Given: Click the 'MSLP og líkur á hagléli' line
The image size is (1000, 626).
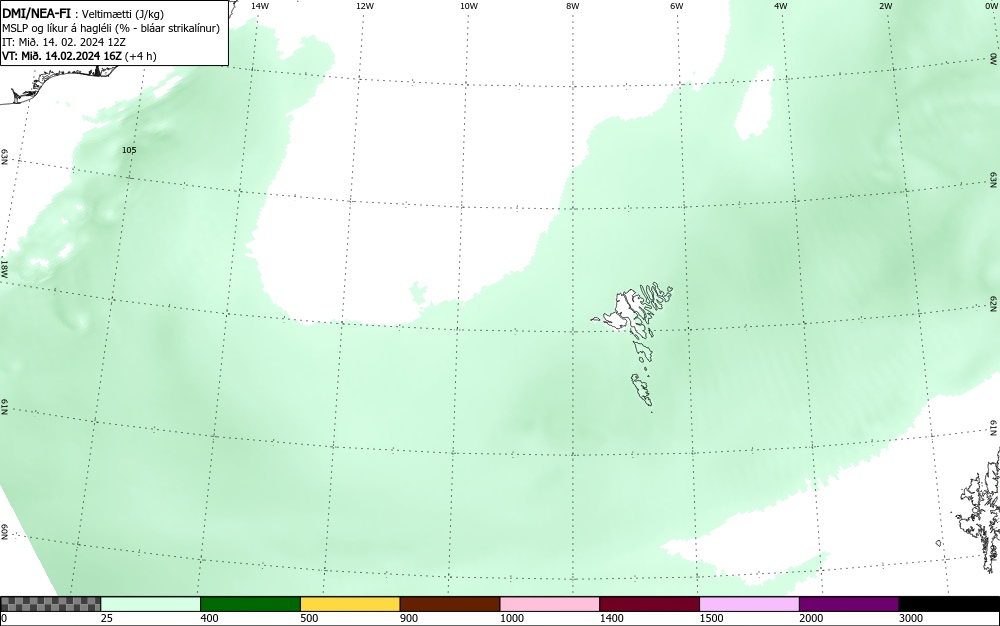Looking at the screenshot, I should (111, 28).
